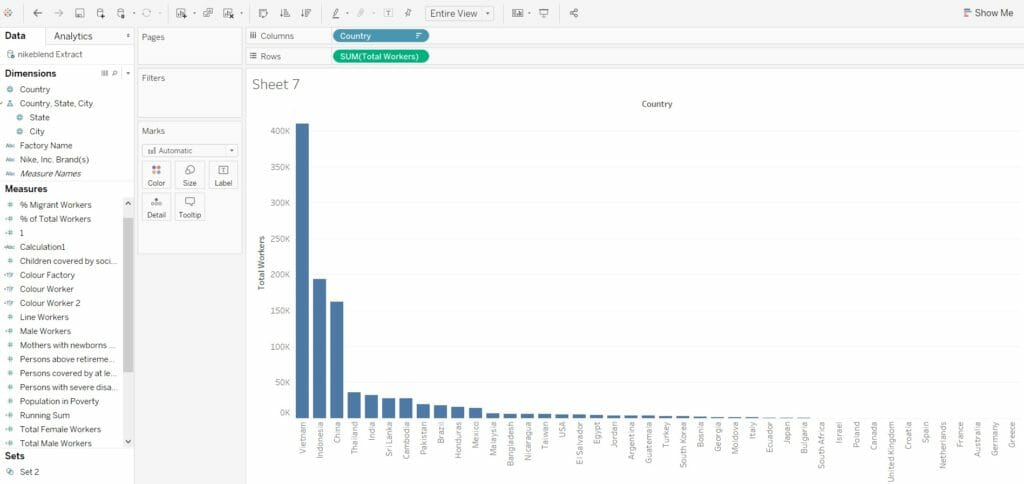Show mark labels T icon

tap(388, 13)
